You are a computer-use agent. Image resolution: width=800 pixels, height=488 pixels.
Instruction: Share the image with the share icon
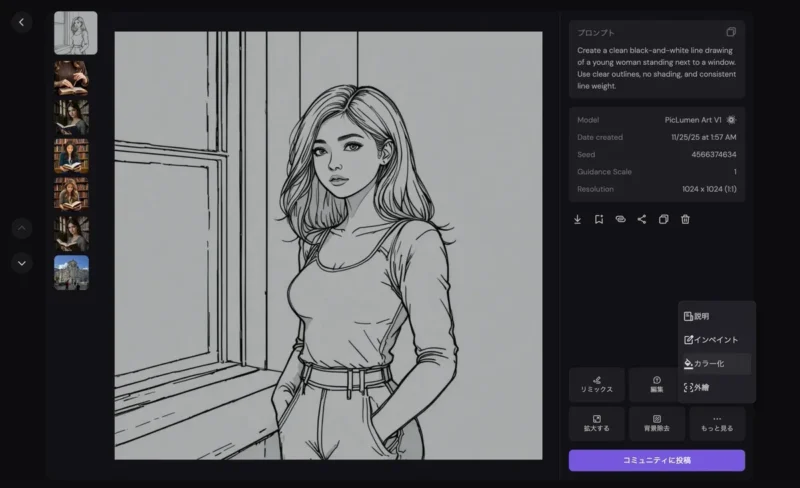pos(642,219)
